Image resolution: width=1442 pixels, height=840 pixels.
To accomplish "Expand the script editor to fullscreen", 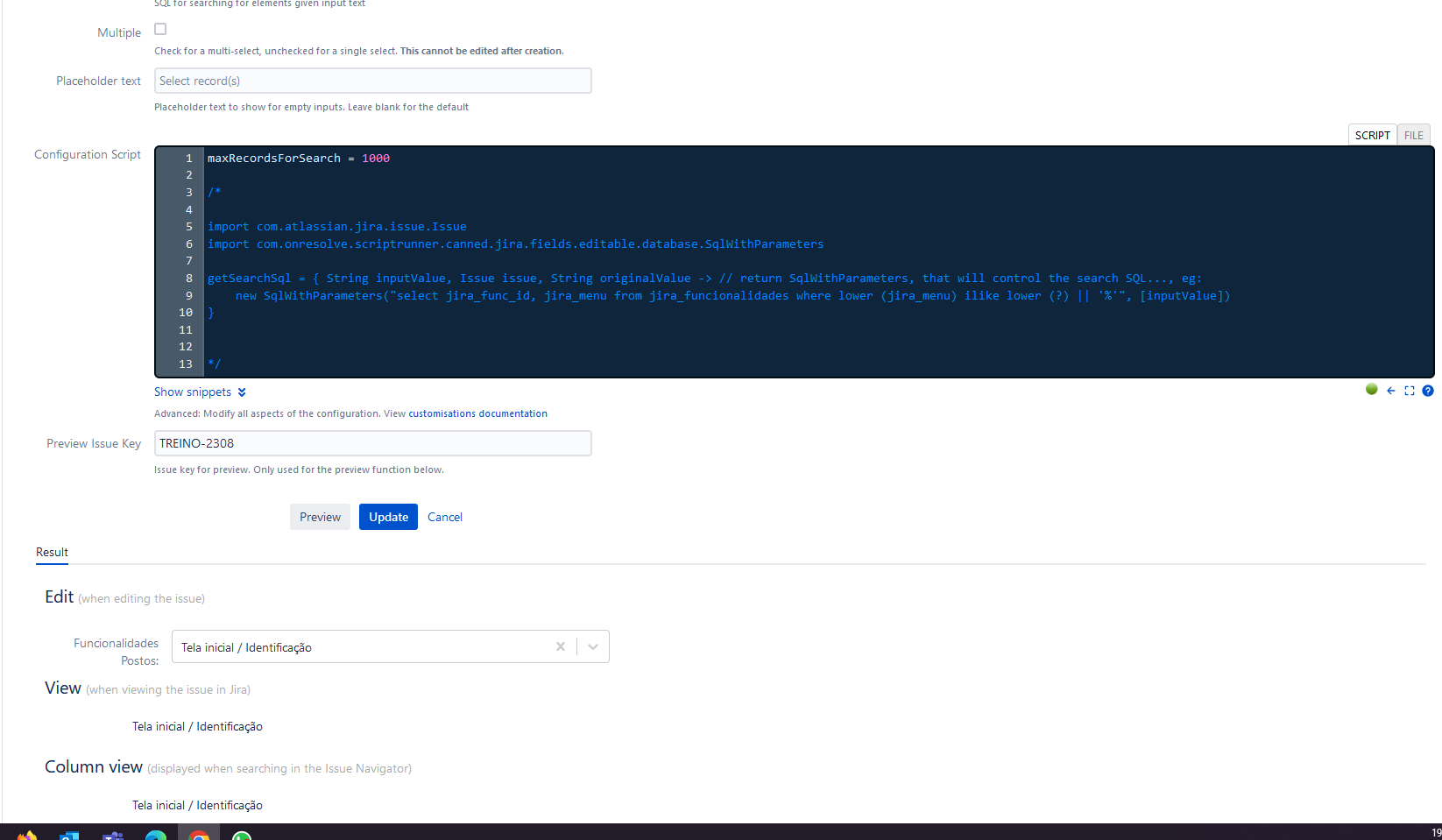I will (x=1410, y=391).
